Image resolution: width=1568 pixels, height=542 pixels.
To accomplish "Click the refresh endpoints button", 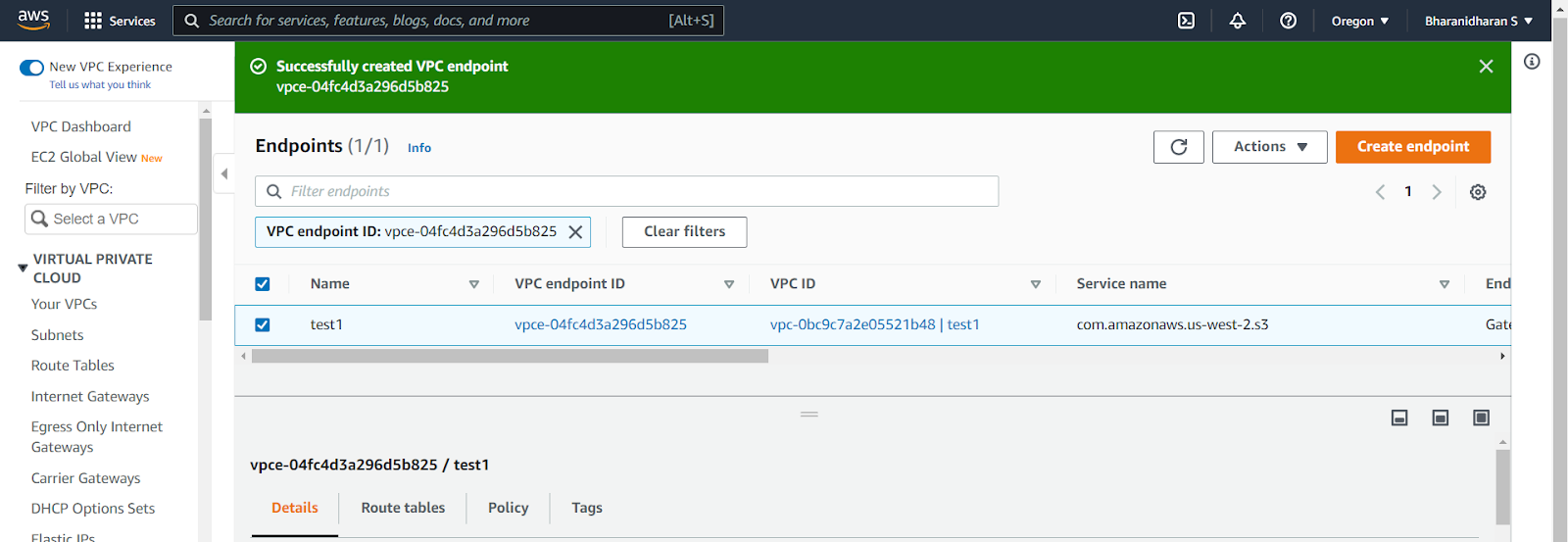I will 1179,147.
